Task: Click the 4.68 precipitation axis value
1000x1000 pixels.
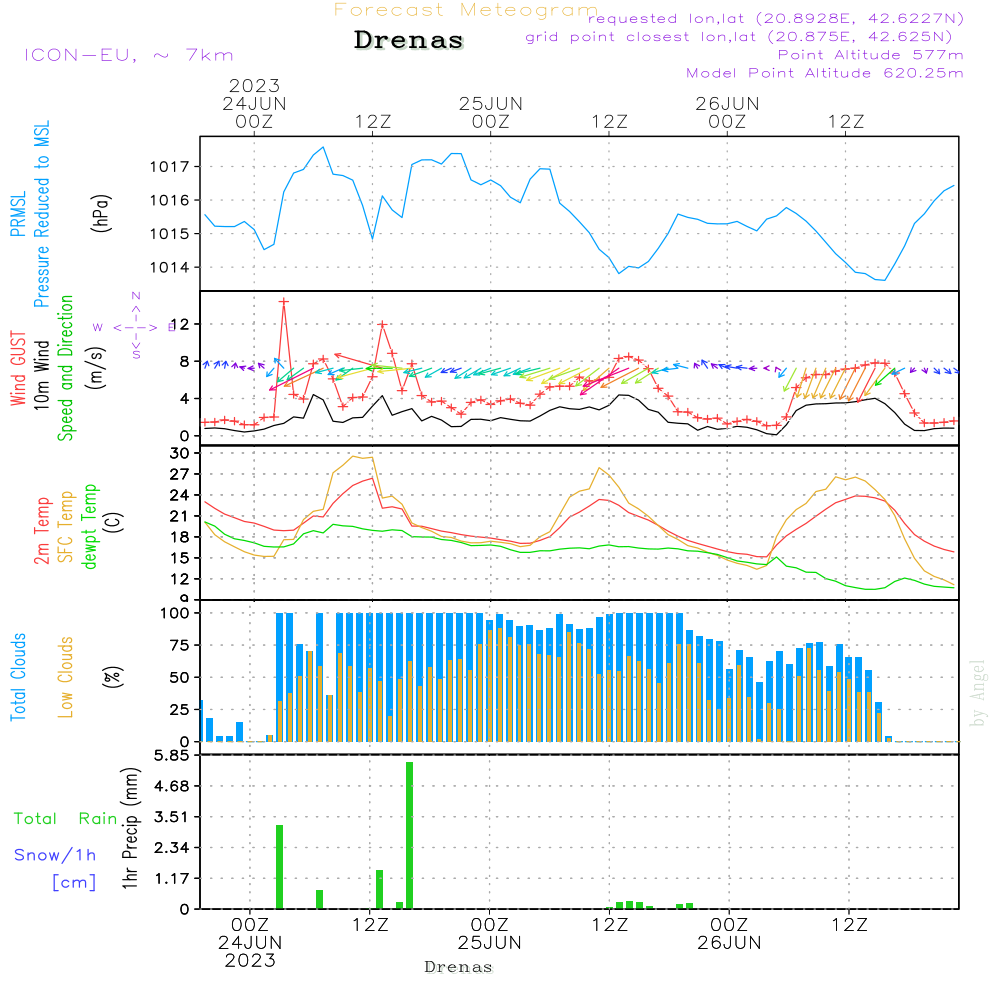Action: coord(172,786)
